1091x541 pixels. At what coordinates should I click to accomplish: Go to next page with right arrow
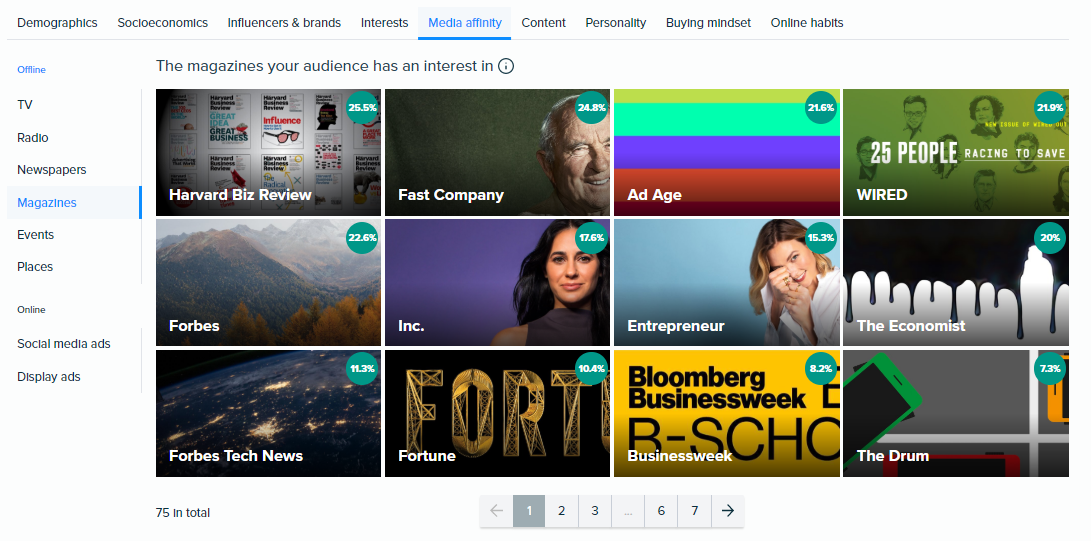728,511
